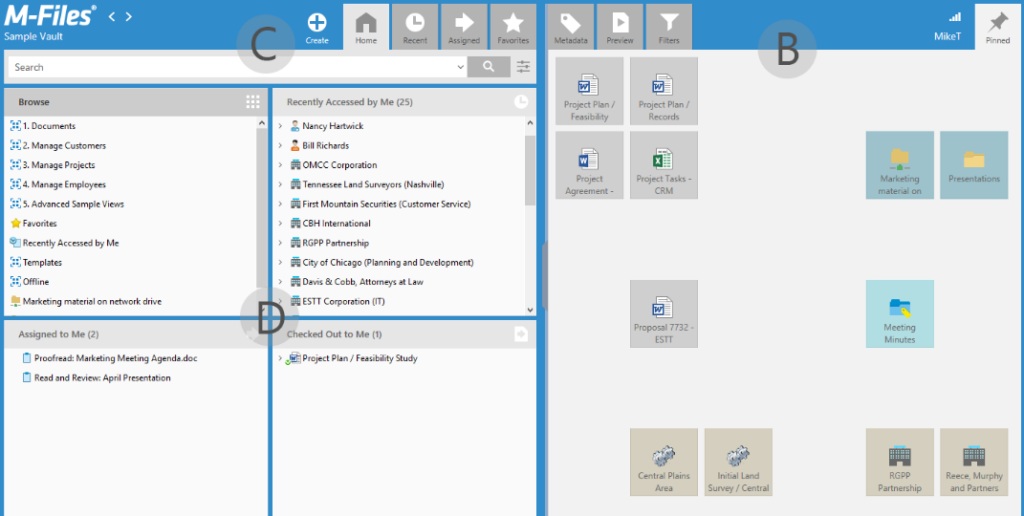Open the Favorites tab
The width and height of the screenshot is (1024, 516).
click(x=513, y=27)
